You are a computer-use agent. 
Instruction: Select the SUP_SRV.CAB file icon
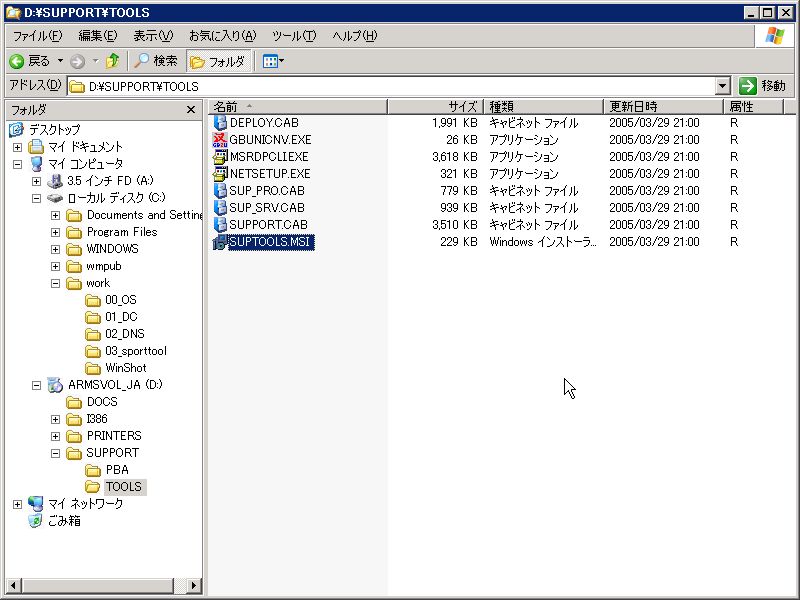(220, 208)
